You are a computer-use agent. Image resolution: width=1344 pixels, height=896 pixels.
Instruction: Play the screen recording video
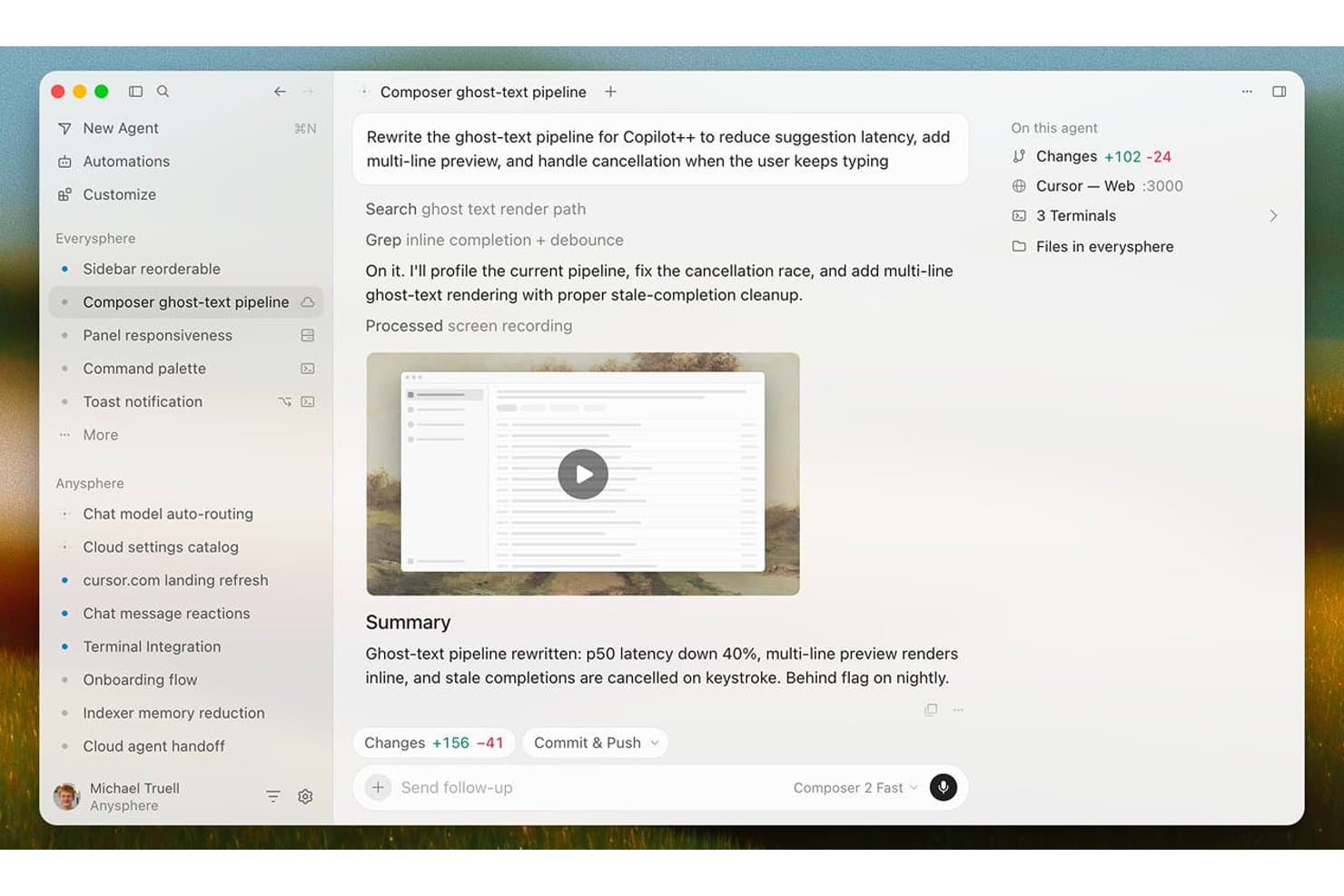click(x=583, y=474)
